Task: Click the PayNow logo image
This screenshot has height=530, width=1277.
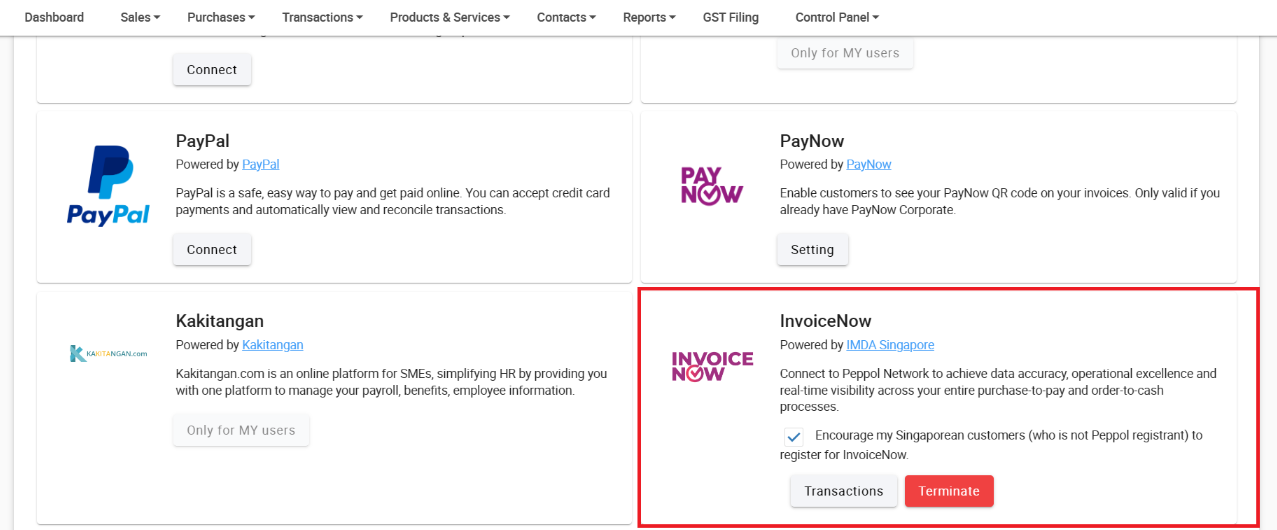Action: coord(711,186)
